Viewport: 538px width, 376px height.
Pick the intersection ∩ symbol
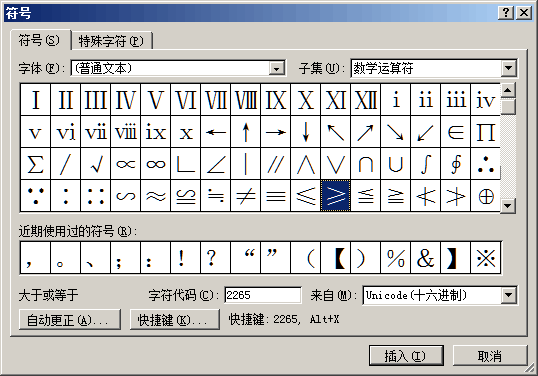(365, 164)
